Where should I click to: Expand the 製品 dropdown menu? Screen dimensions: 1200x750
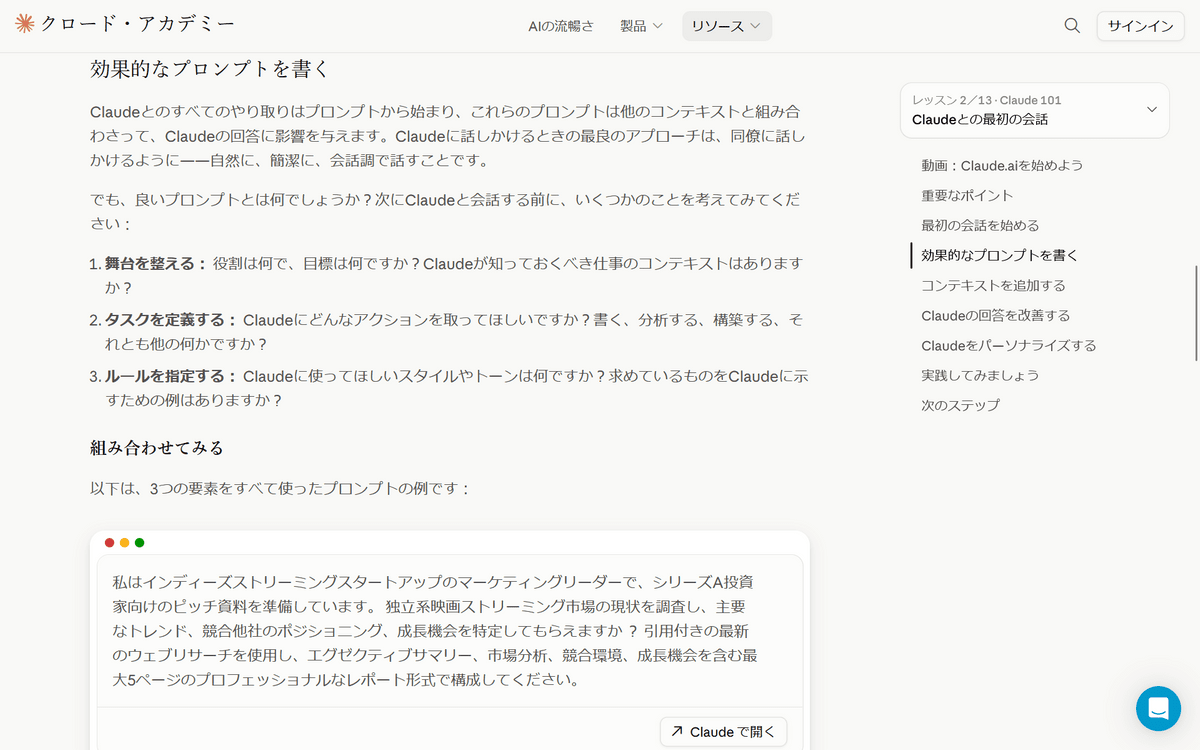(641, 26)
